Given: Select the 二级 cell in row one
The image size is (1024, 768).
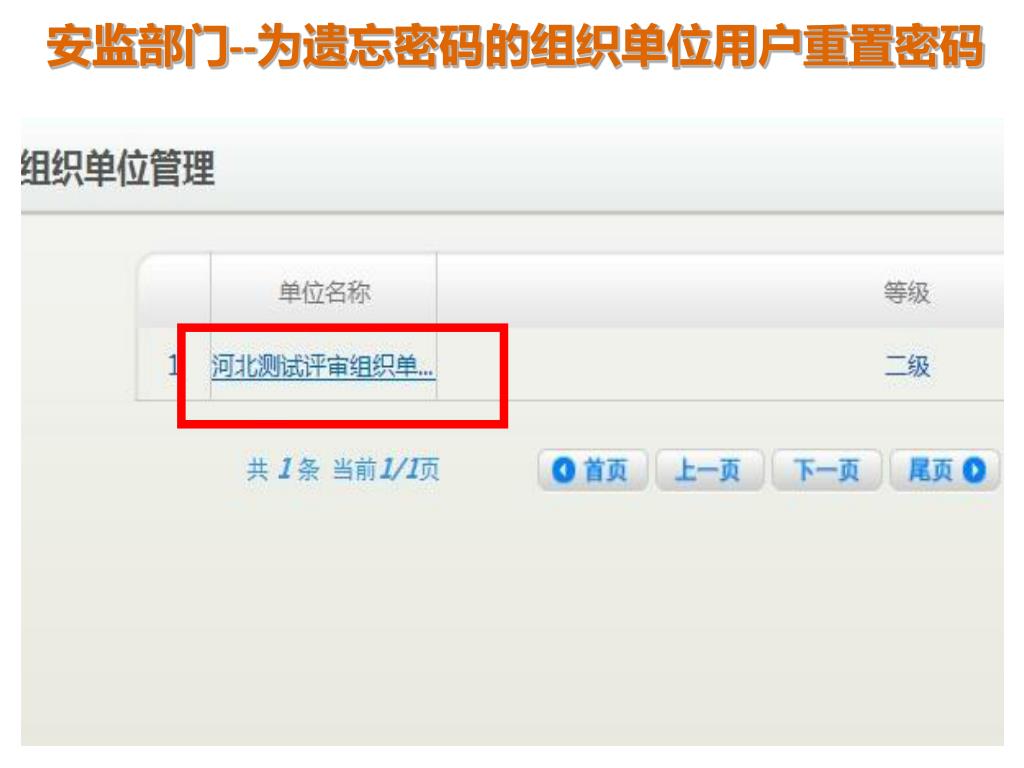Looking at the screenshot, I should (x=906, y=366).
